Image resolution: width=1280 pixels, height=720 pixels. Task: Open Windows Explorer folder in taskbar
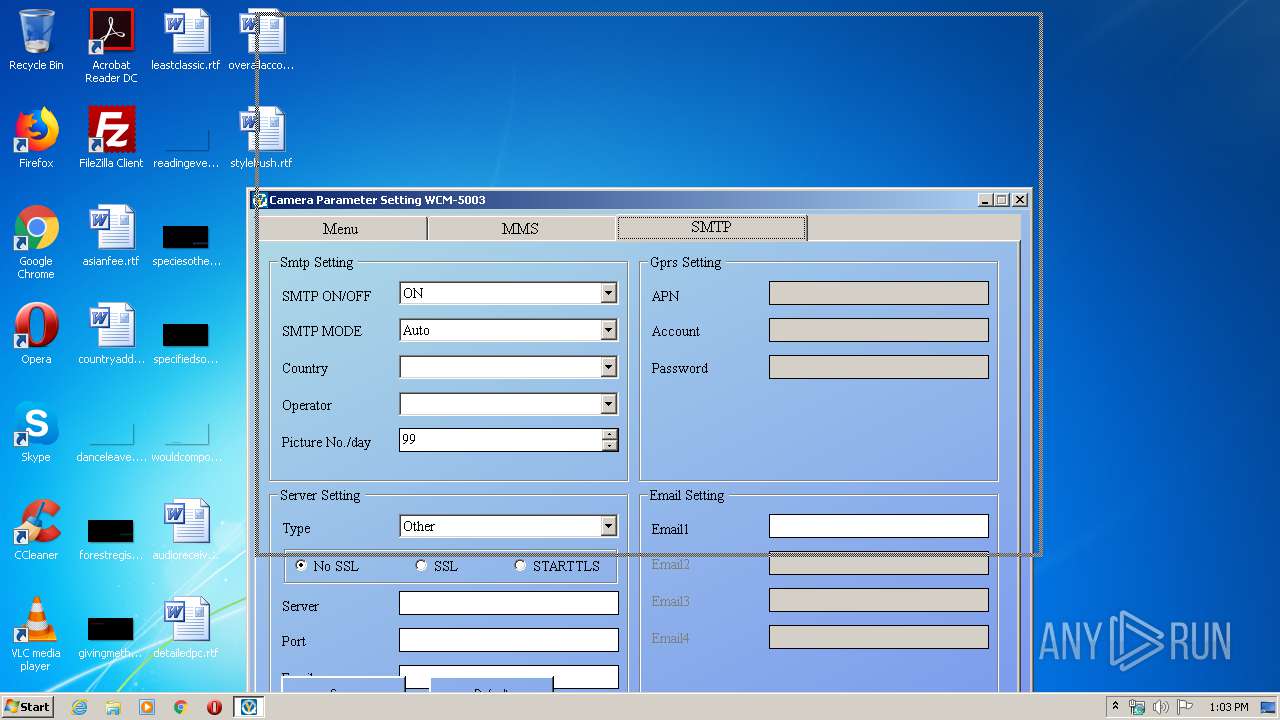[x=113, y=707]
